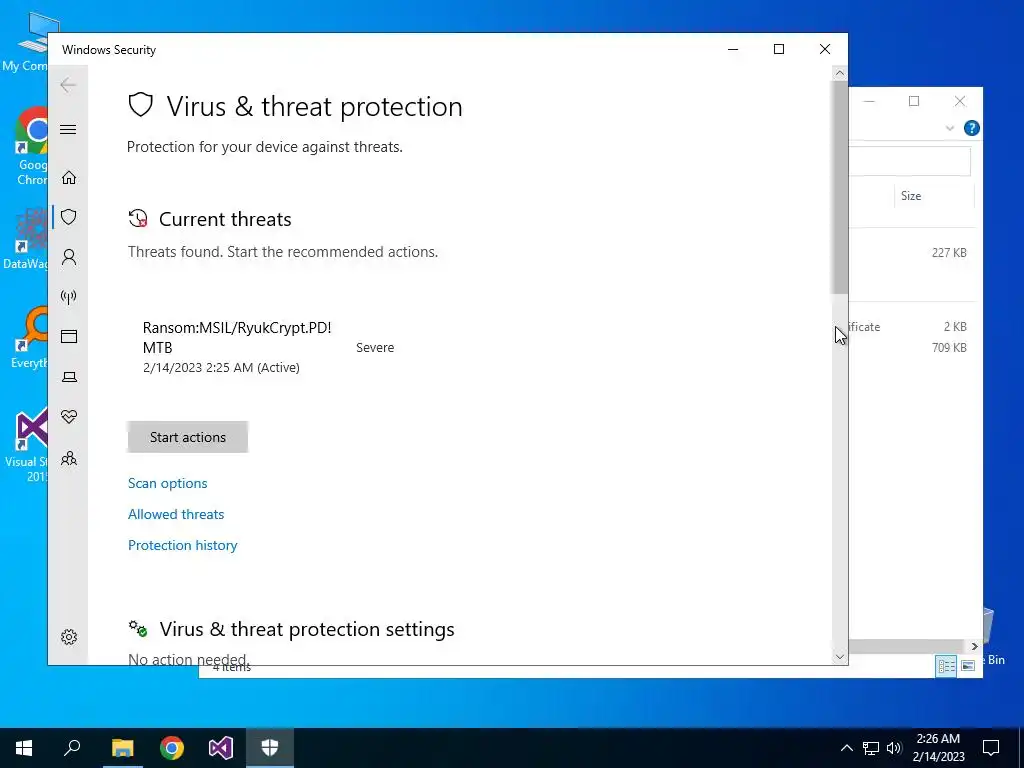Image resolution: width=1024 pixels, height=768 pixels.
Task: Open the Home section in the sidebar
Action: click(x=69, y=178)
